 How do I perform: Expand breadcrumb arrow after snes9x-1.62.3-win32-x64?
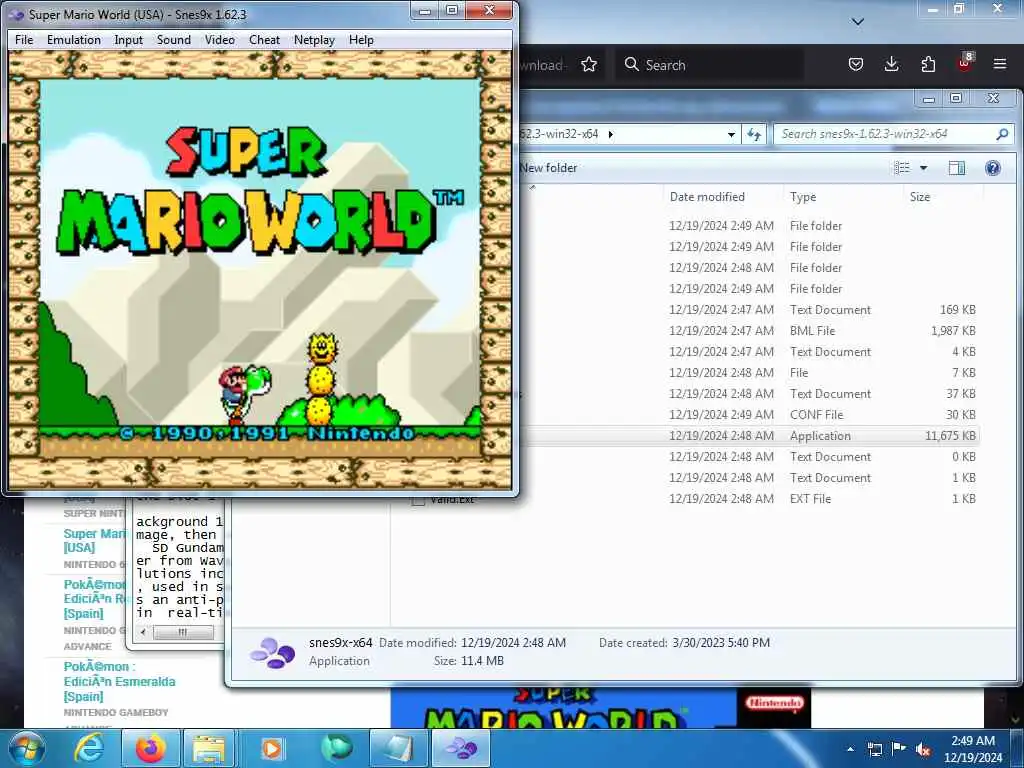[611, 135]
